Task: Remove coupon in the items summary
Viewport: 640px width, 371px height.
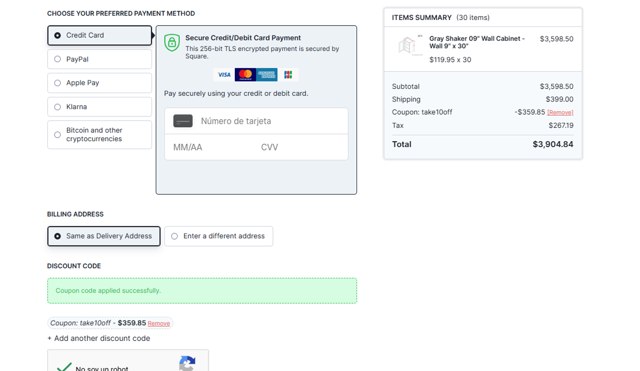Action: pos(560,113)
